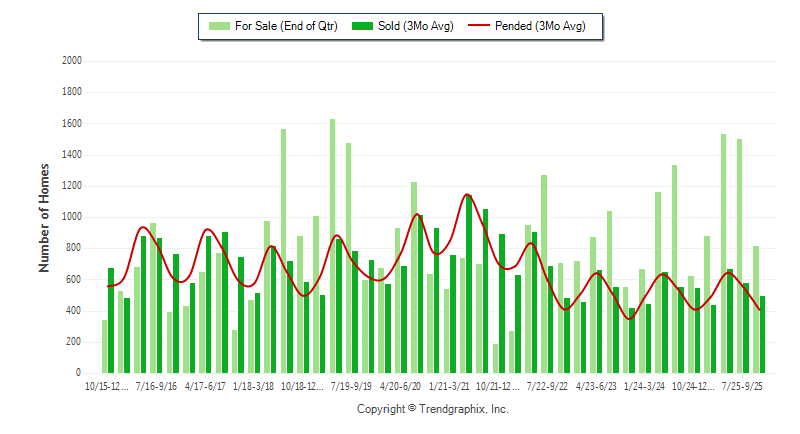Image resolution: width=800 pixels, height=434 pixels.
Task: Click the 1000 y-axis value label
Action: pyautogui.click(x=72, y=217)
